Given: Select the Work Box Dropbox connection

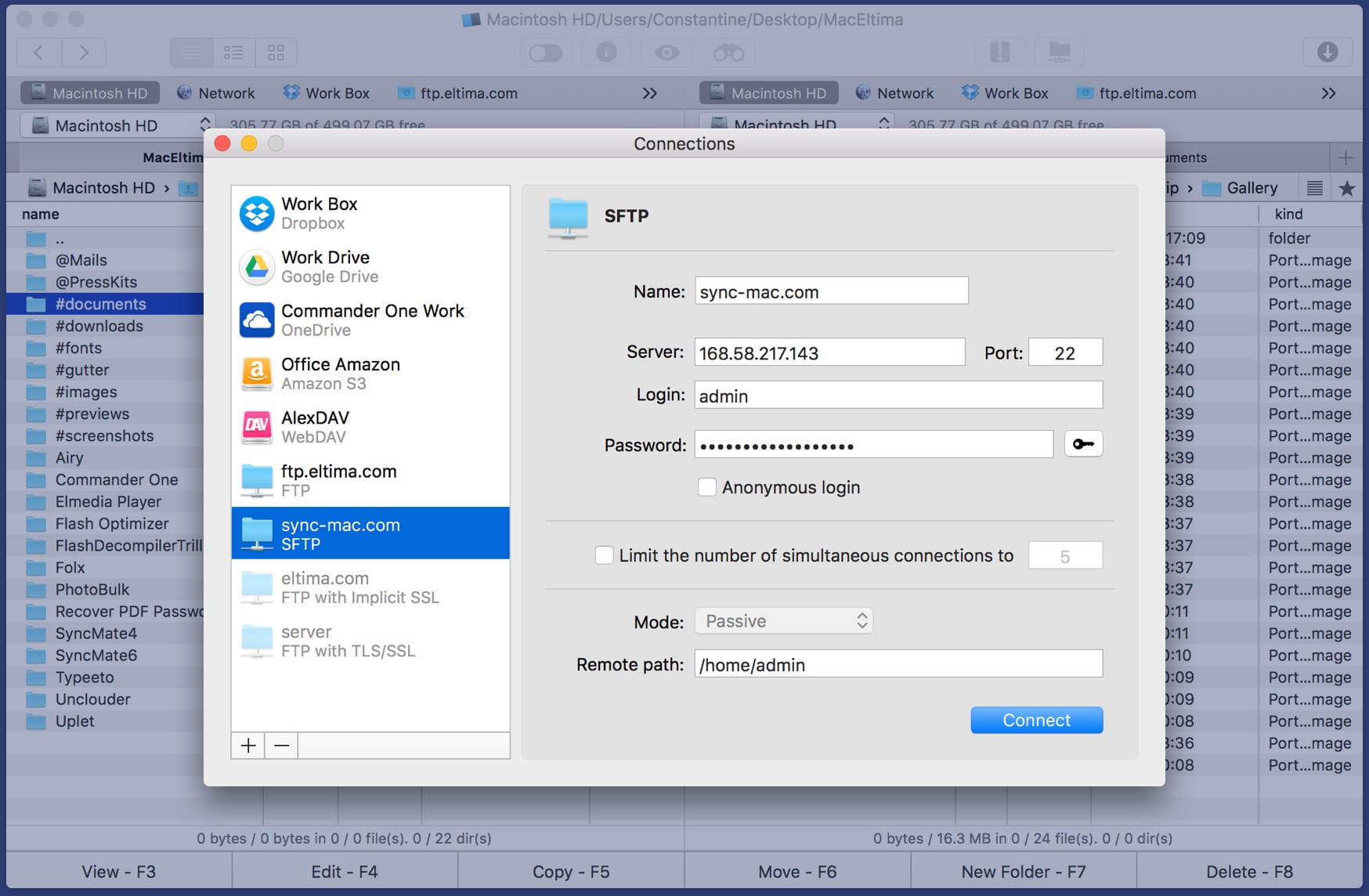Looking at the screenshot, I should [370, 213].
